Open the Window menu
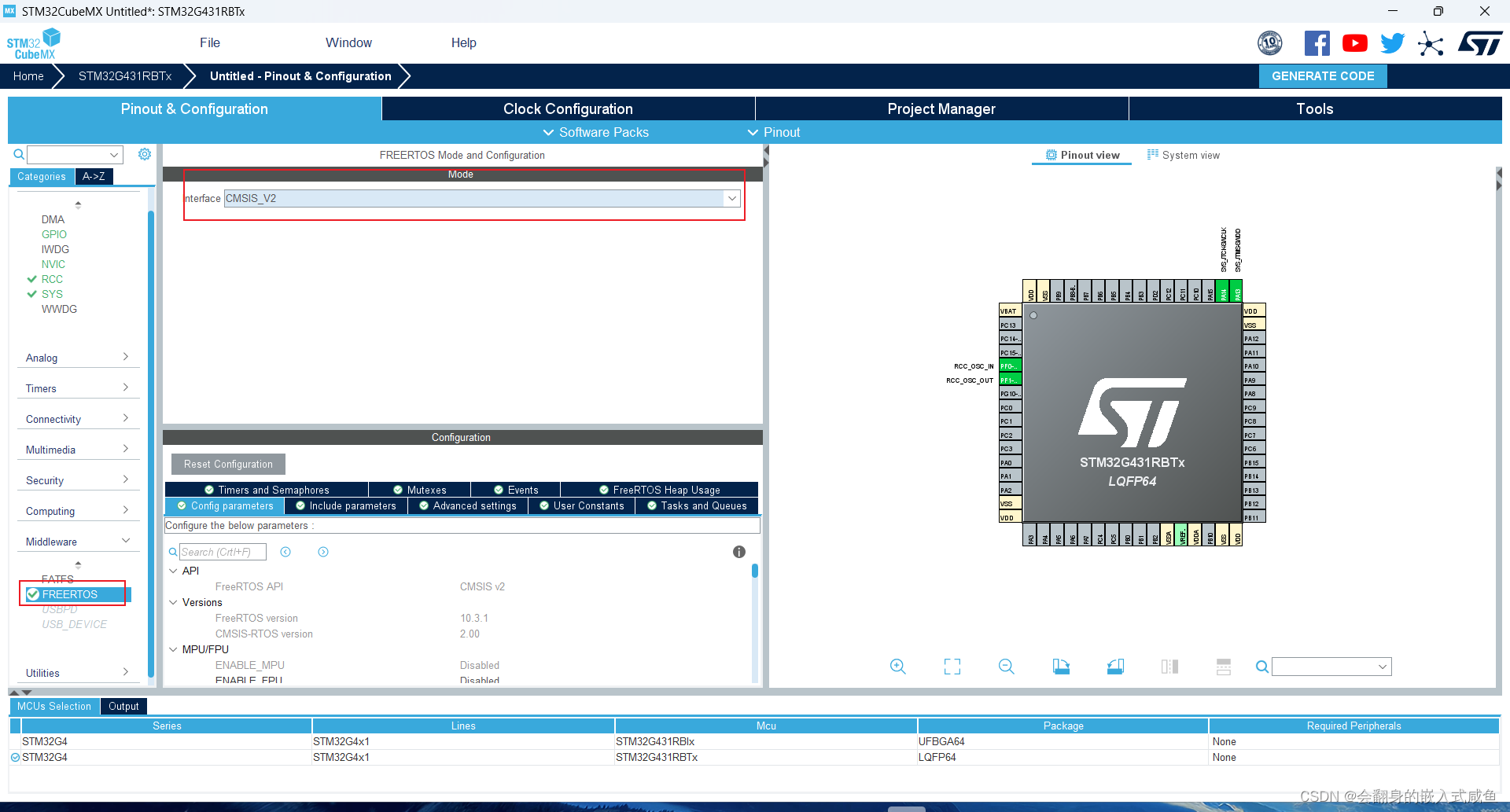The image size is (1510, 812). click(x=348, y=42)
